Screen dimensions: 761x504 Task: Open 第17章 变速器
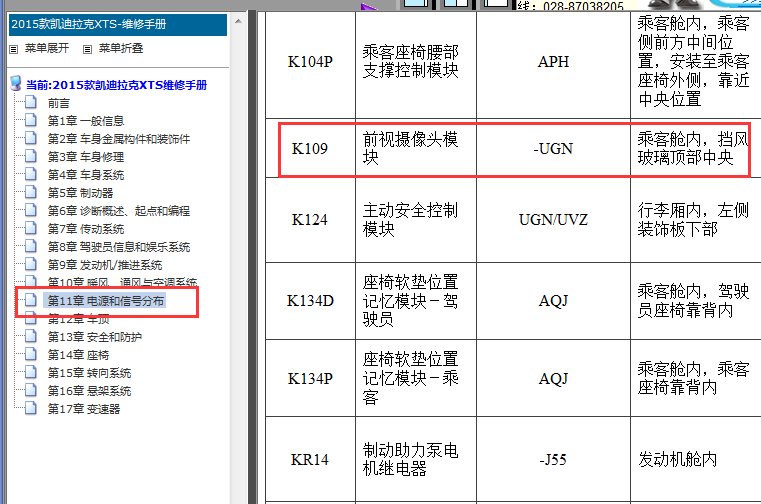tap(84, 409)
